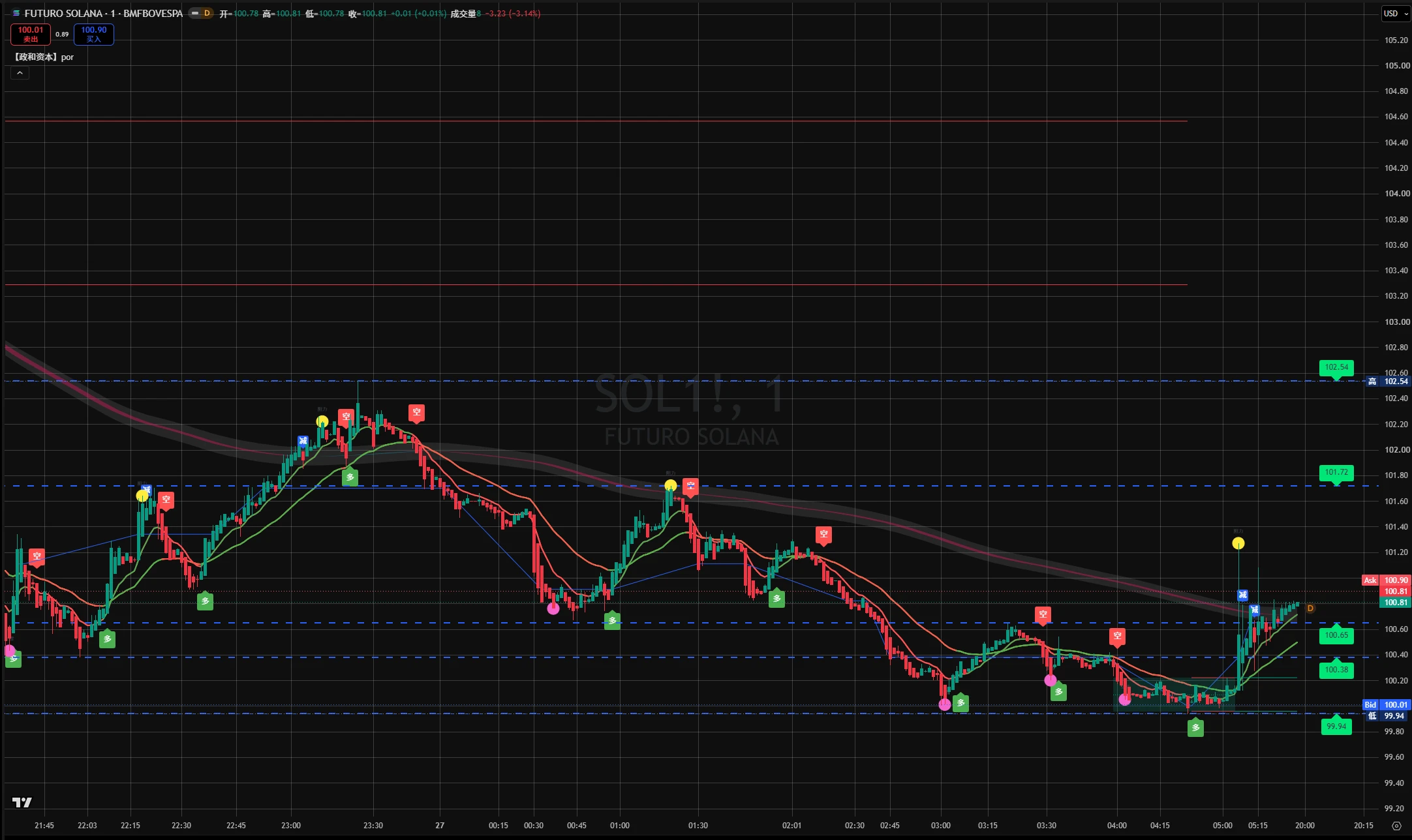Open symbol search via FUTURO SOLANA title
This screenshot has height=840, width=1412.
point(104,13)
